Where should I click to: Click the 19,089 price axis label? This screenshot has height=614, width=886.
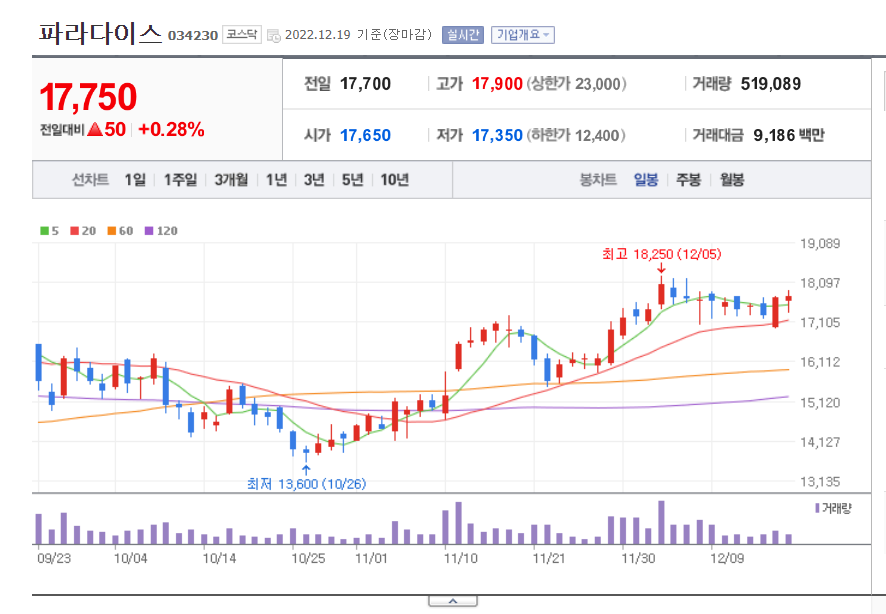[820, 243]
